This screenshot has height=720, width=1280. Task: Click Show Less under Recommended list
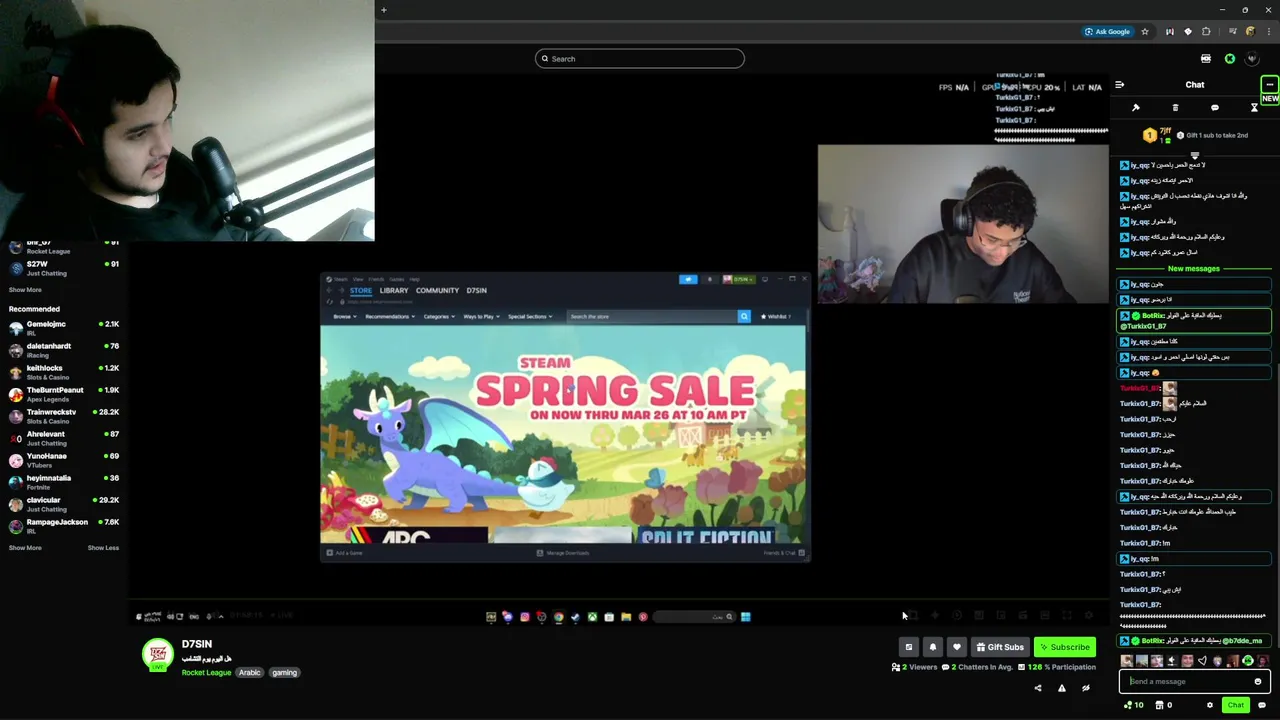click(103, 548)
